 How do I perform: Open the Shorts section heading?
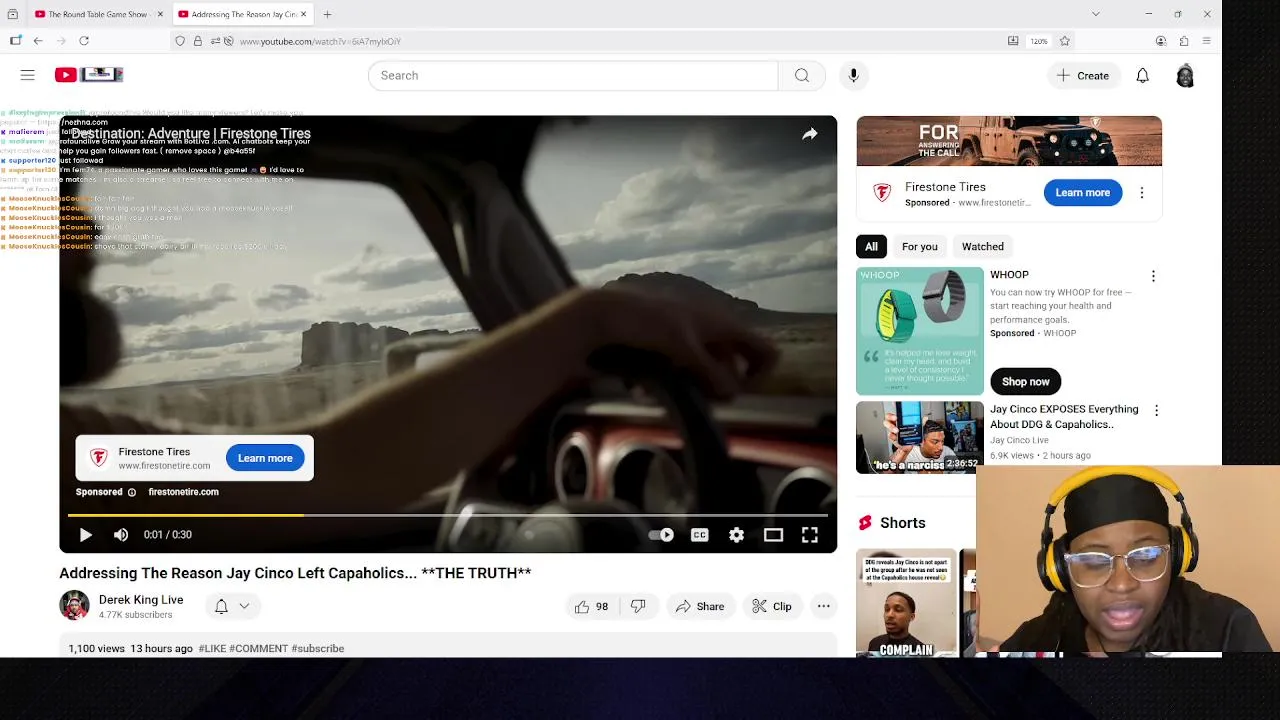902,523
